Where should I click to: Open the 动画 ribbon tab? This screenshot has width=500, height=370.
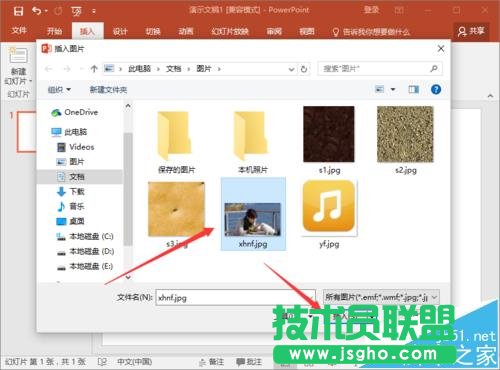coord(186,31)
